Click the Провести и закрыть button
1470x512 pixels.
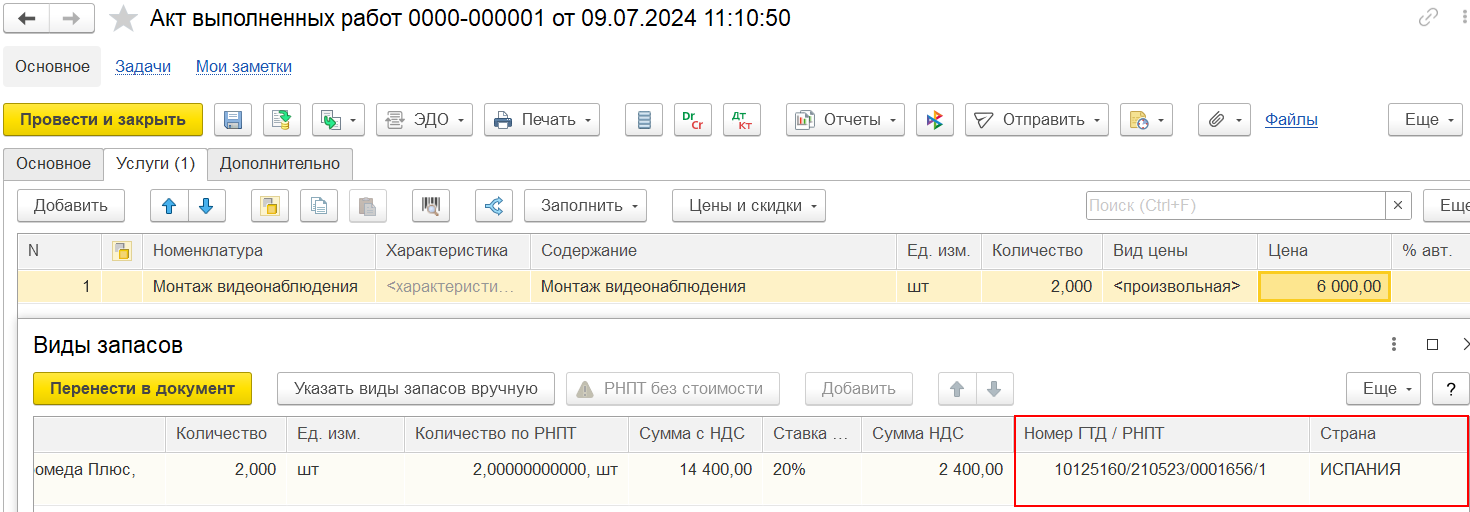point(103,120)
